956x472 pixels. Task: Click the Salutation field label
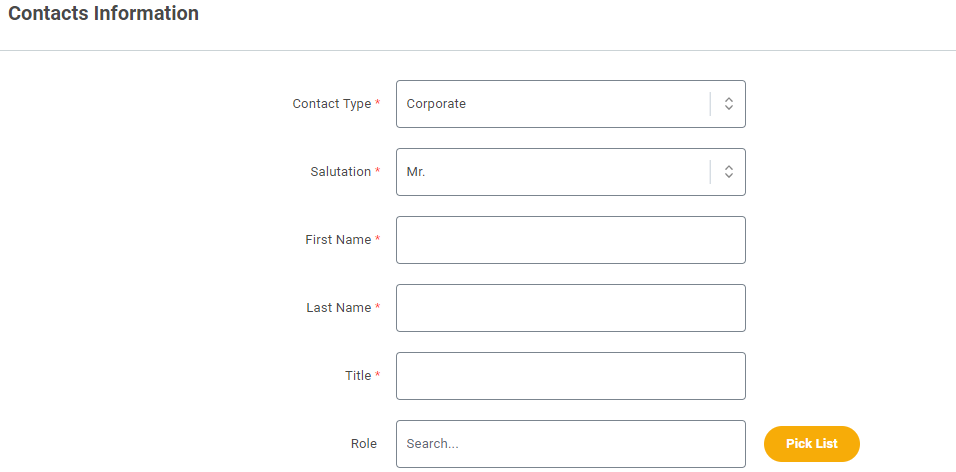pos(340,172)
